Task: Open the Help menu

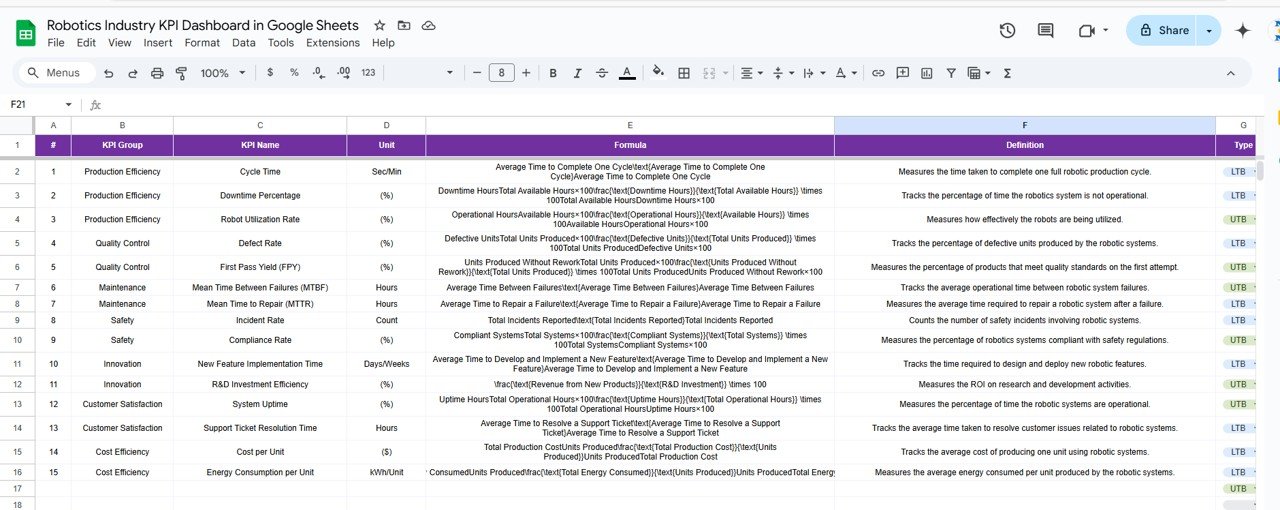Action: (383, 43)
